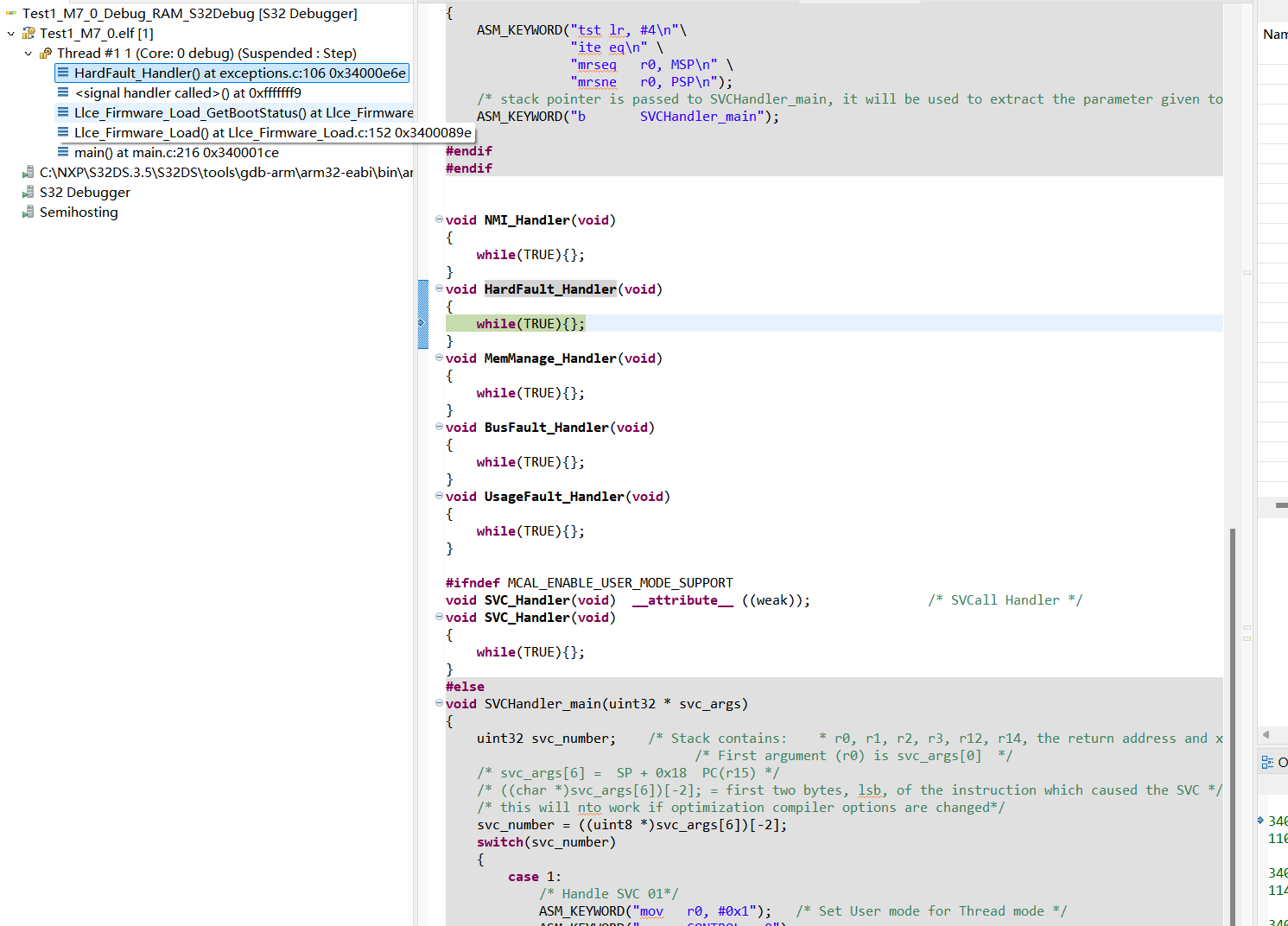Image resolution: width=1288 pixels, height=926 pixels.
Task: Click the stack frame icon of Llce_Firmware_Load_GetBootStatus()
Action: [63, 113]
